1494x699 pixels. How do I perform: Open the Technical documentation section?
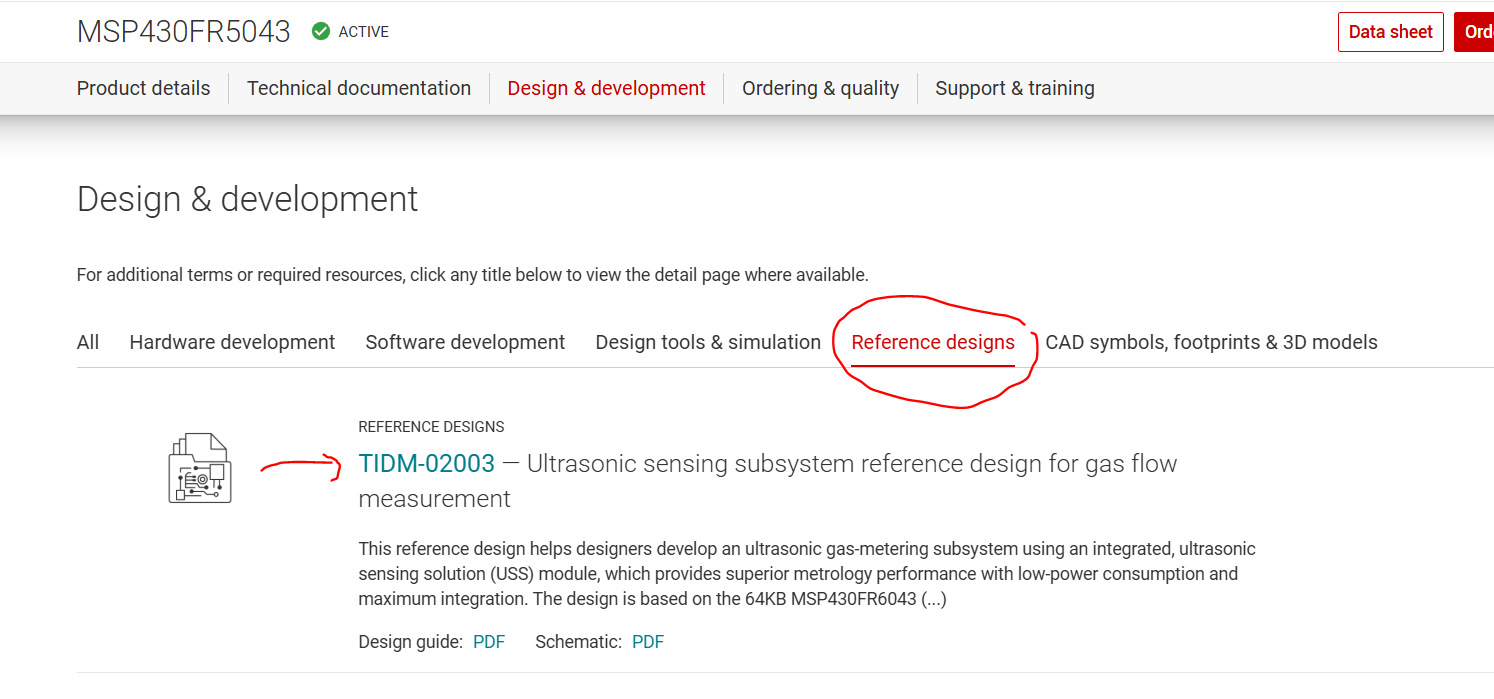(359, 88)
